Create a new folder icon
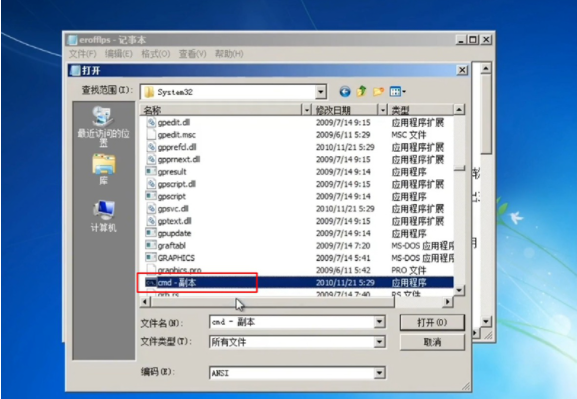This screenshot has height=399, width=577. (378, 91)
